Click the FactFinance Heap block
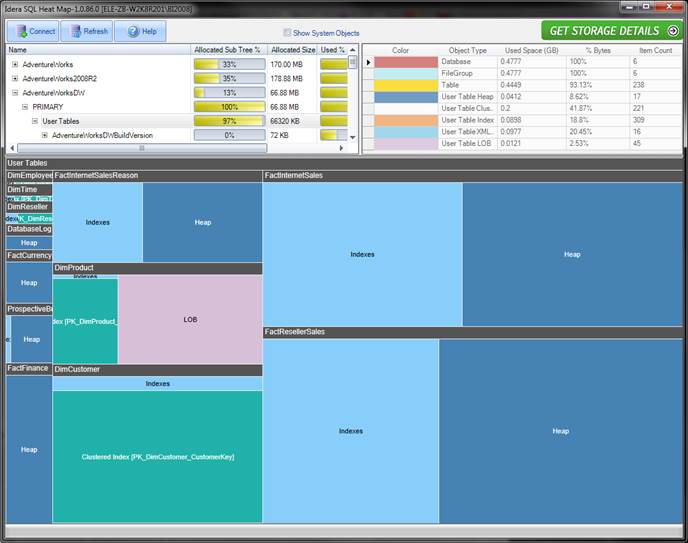The height and width of the screenshot is (543, 688). pyautogui.click(x=29, y=449)
